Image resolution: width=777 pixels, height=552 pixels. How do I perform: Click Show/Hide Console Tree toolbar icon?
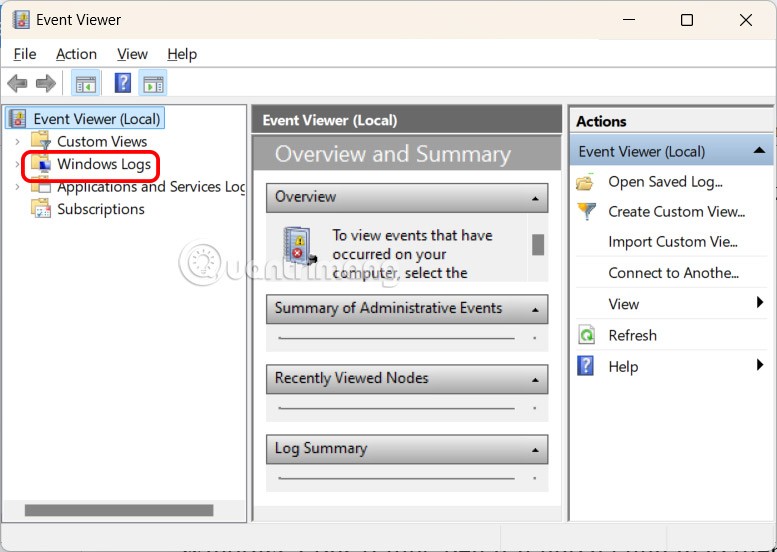point(86,84)
